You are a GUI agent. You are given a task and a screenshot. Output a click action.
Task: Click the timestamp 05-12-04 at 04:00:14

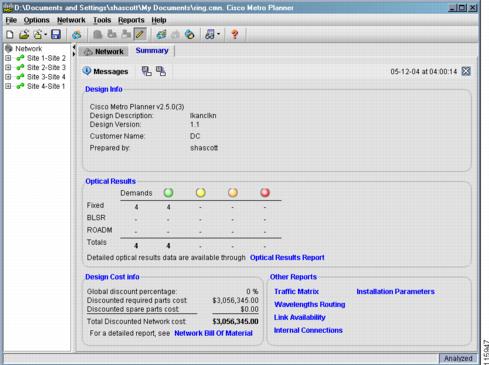(424, 71)
